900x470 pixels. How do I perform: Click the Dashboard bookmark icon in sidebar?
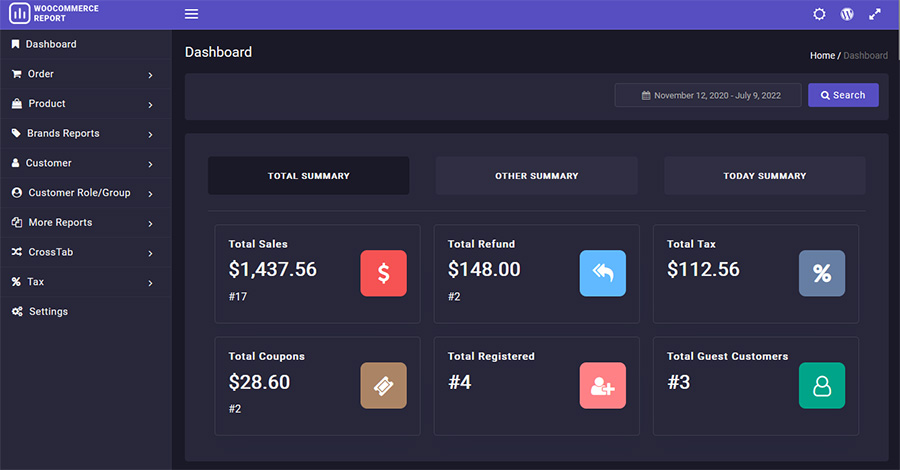pos(15,44)
